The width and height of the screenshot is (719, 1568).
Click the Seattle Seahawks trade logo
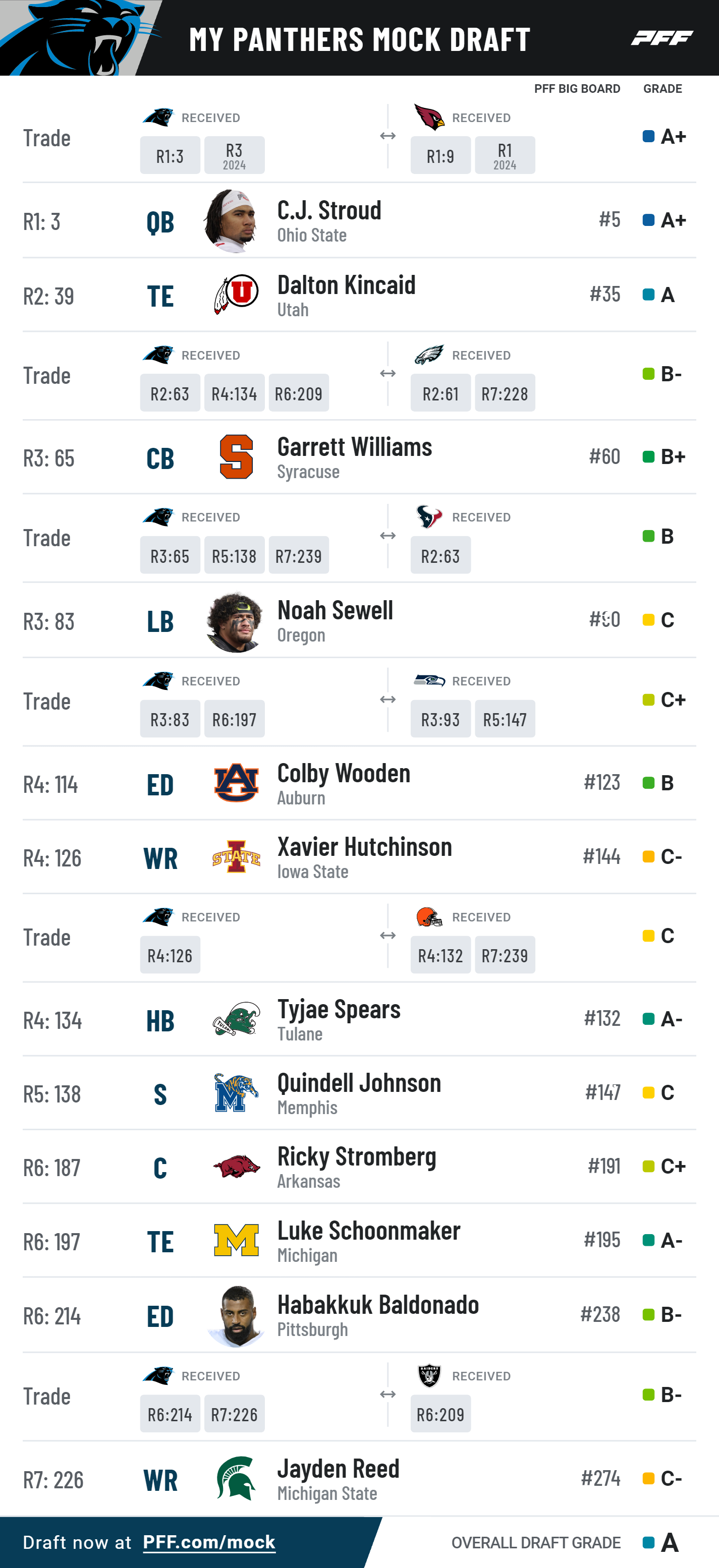tap(429, 680)
